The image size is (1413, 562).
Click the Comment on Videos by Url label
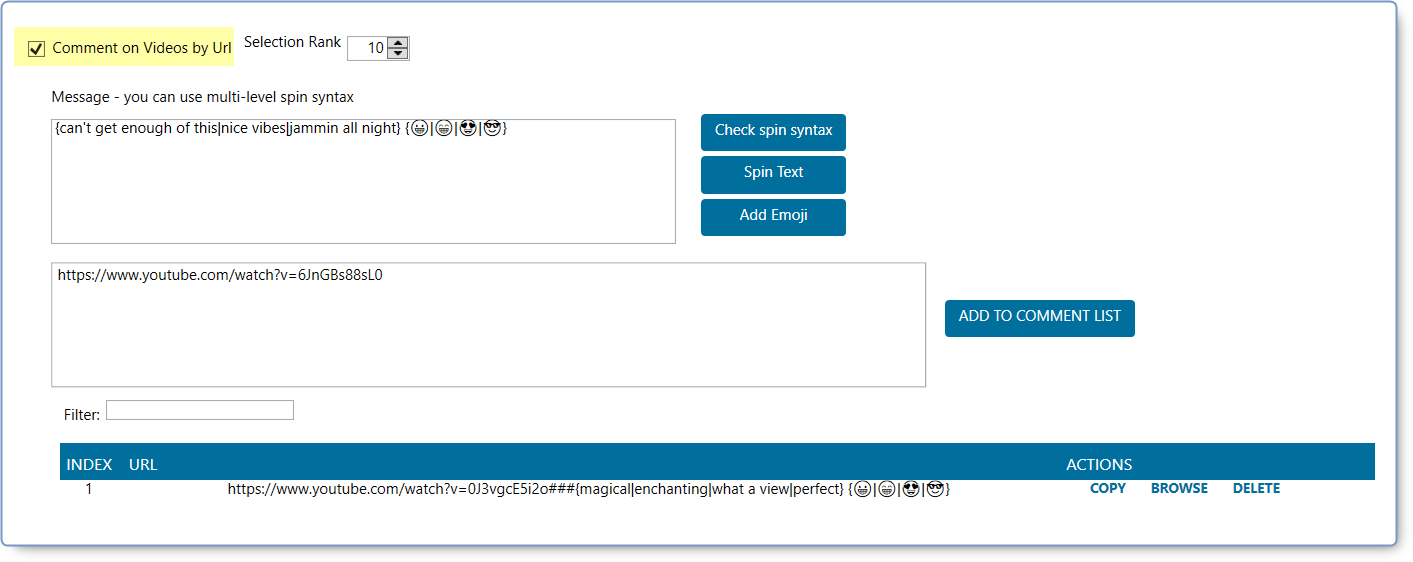click(x=141, y=48)
